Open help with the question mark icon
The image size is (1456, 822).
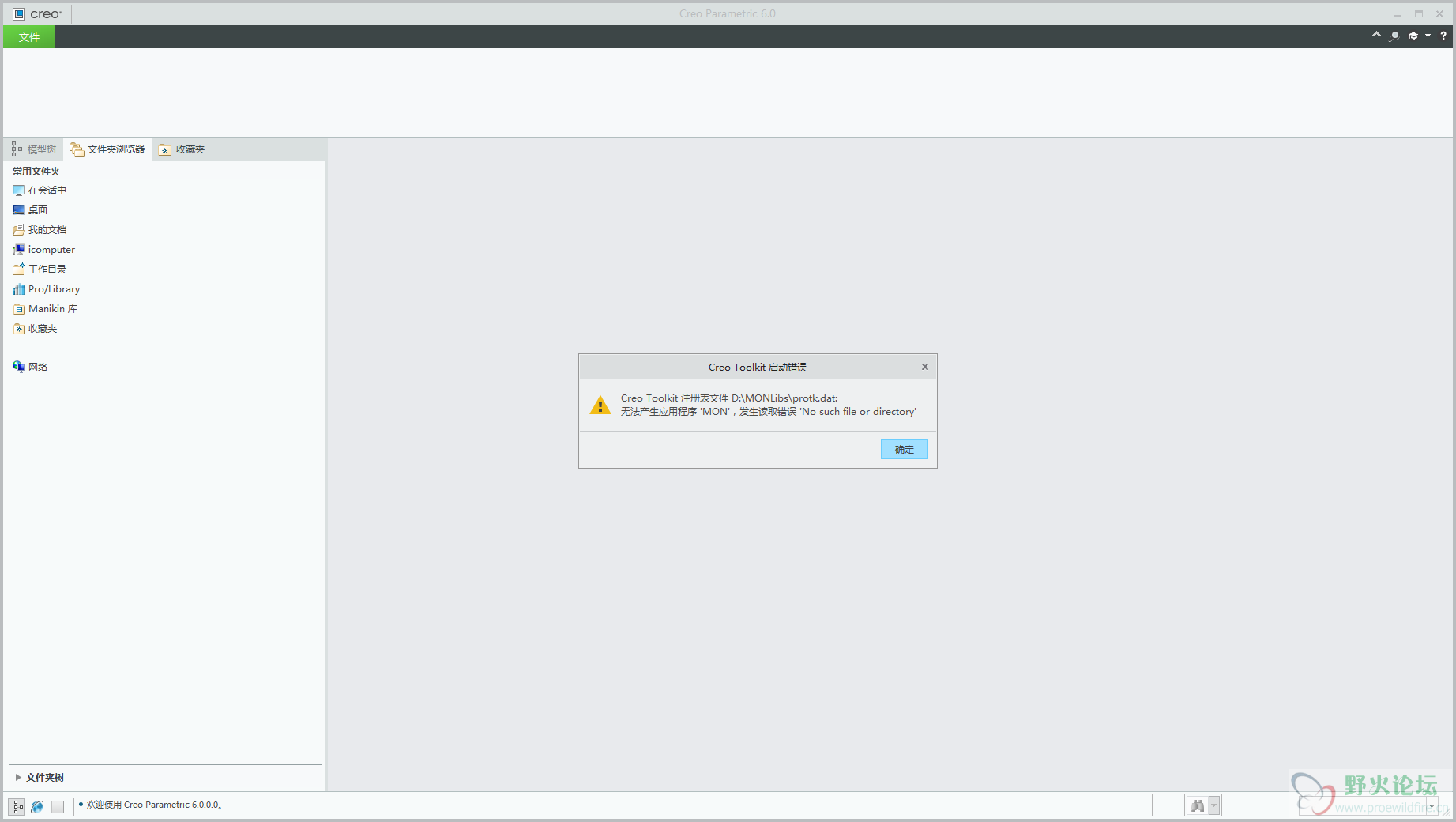[1443, 36]
